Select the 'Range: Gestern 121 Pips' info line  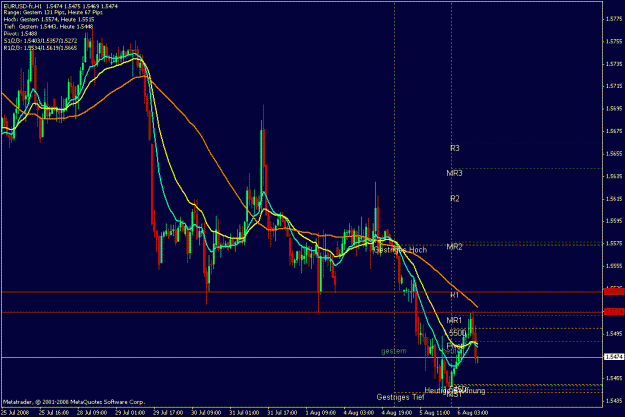[x=53, y=13]
